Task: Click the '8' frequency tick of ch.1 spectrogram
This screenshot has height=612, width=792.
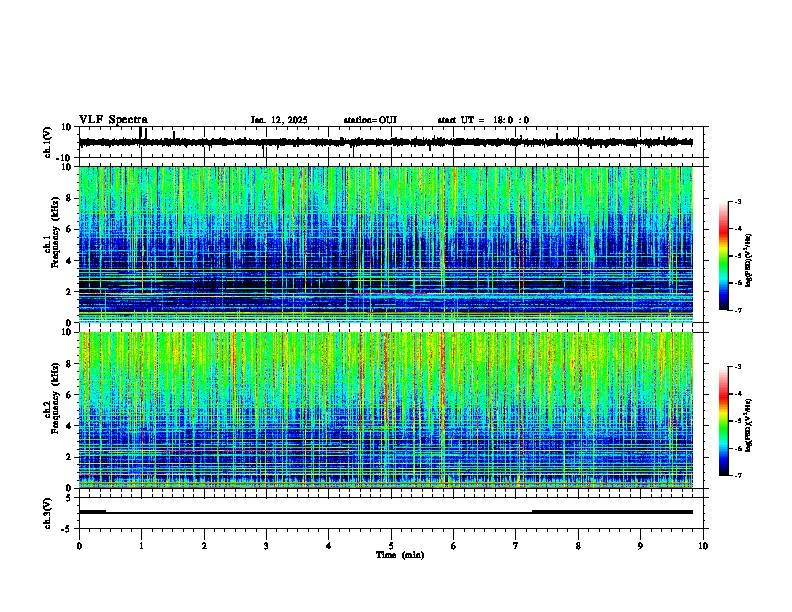Action: [x=70, y=198]
